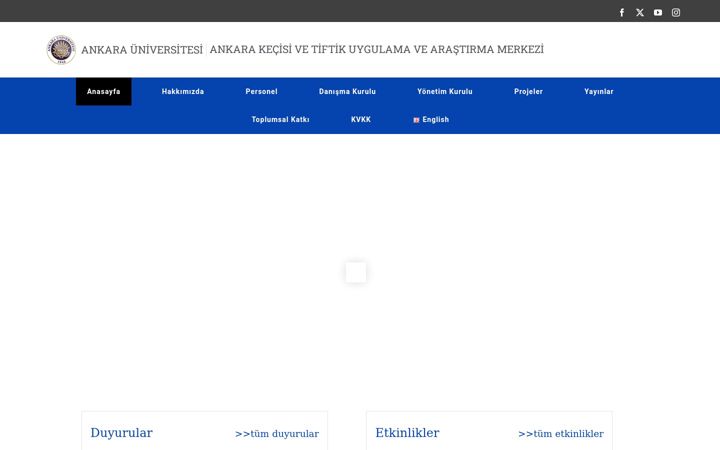The image size is (720, 450).
Task: Open the X (Twitter) social icon
Action: 640,12
